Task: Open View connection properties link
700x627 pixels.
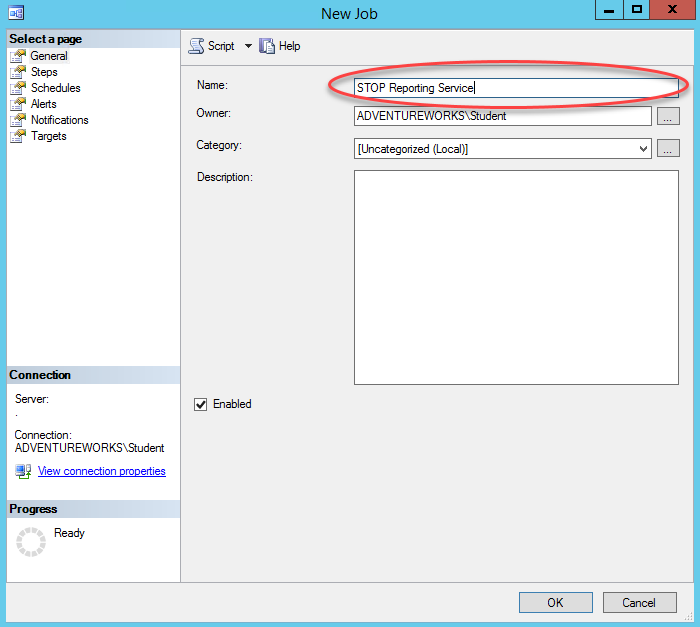Action: pyautogui.click(x=101, y=471)
